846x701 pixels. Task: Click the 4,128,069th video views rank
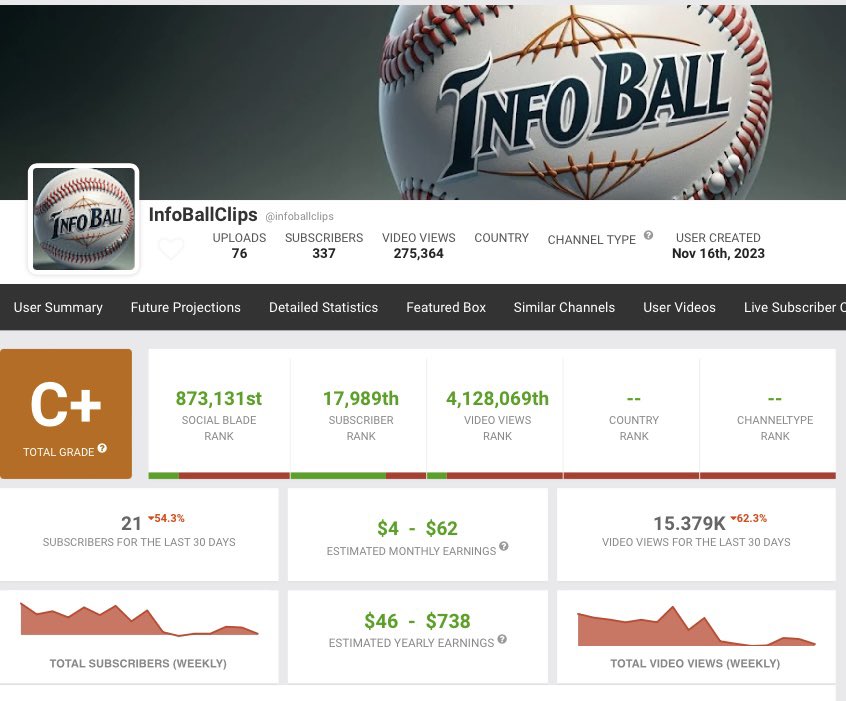tap(497, 398)
